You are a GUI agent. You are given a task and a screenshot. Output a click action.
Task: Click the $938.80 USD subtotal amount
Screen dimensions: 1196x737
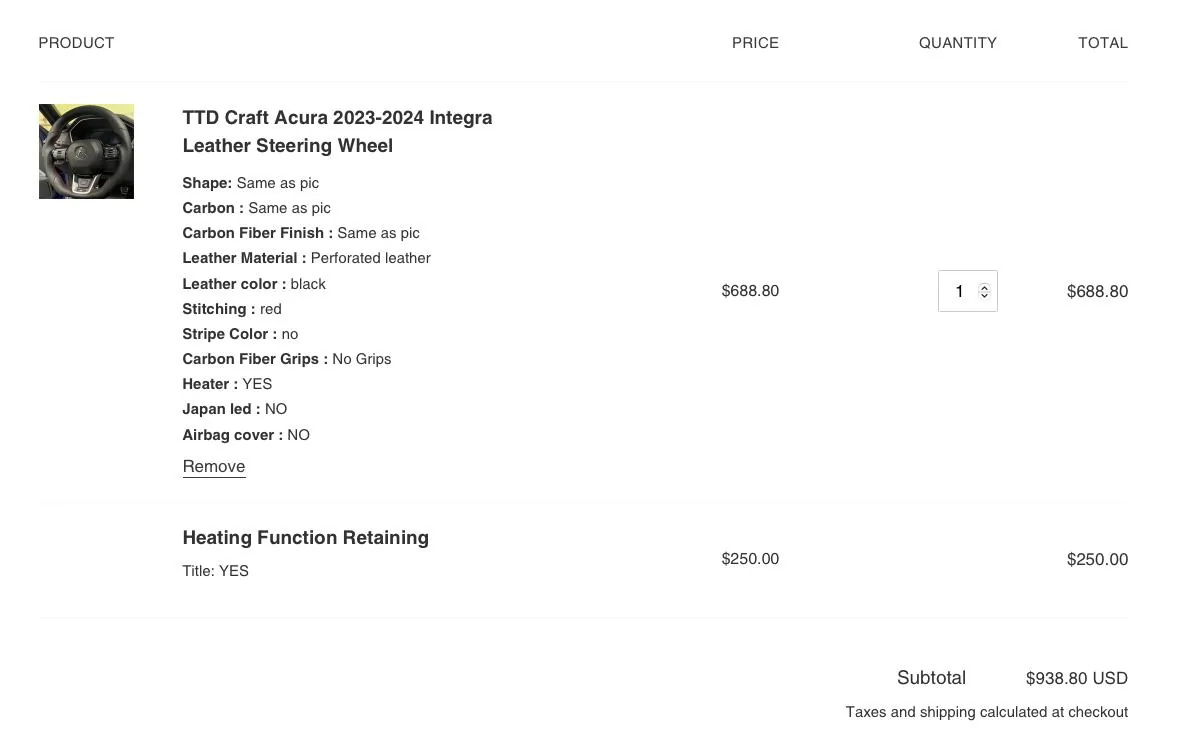tap(1076, 679)
